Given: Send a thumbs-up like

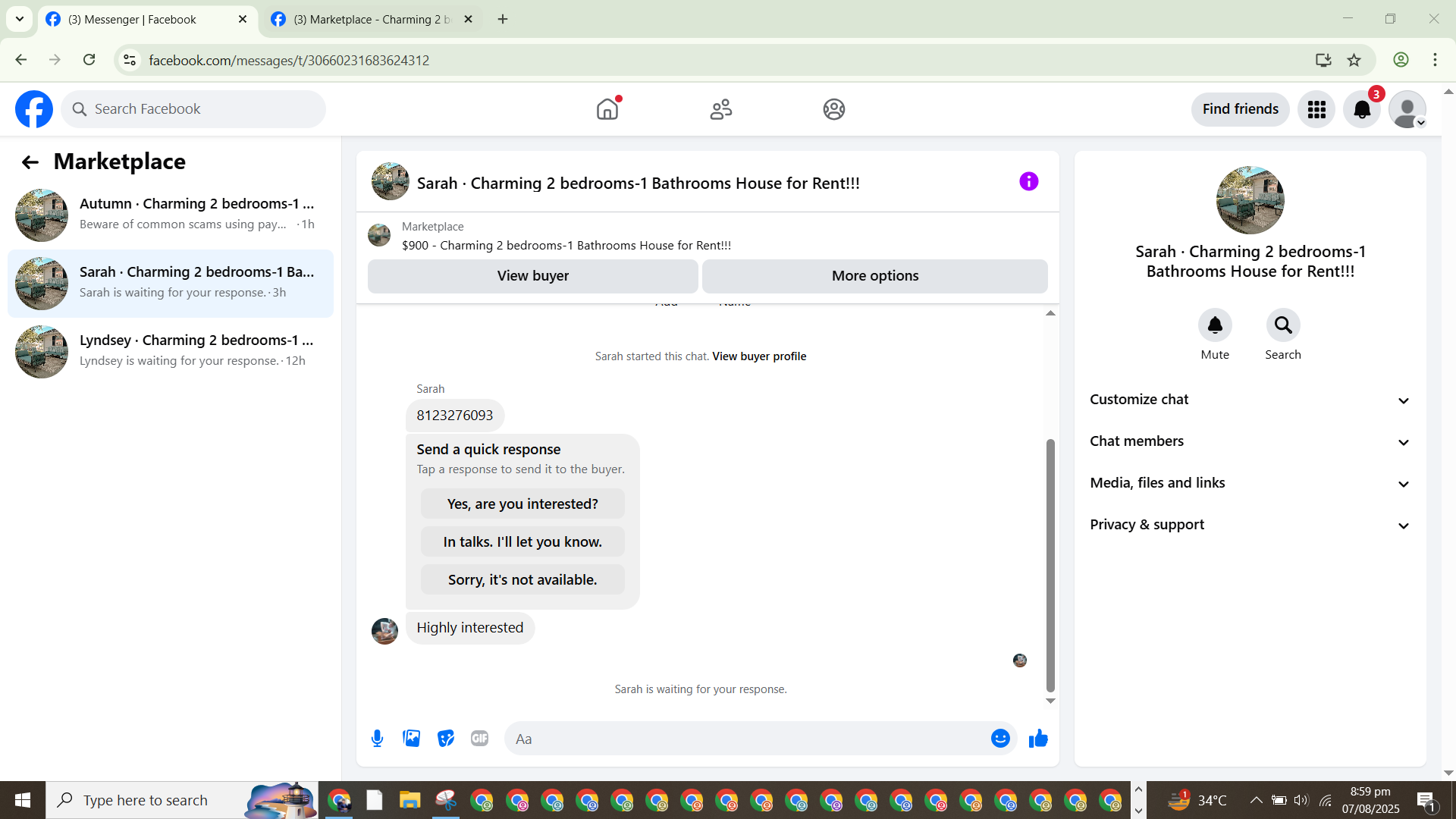Looking at the screenshot, I should pyautogui.click(x=1038, y=739).
